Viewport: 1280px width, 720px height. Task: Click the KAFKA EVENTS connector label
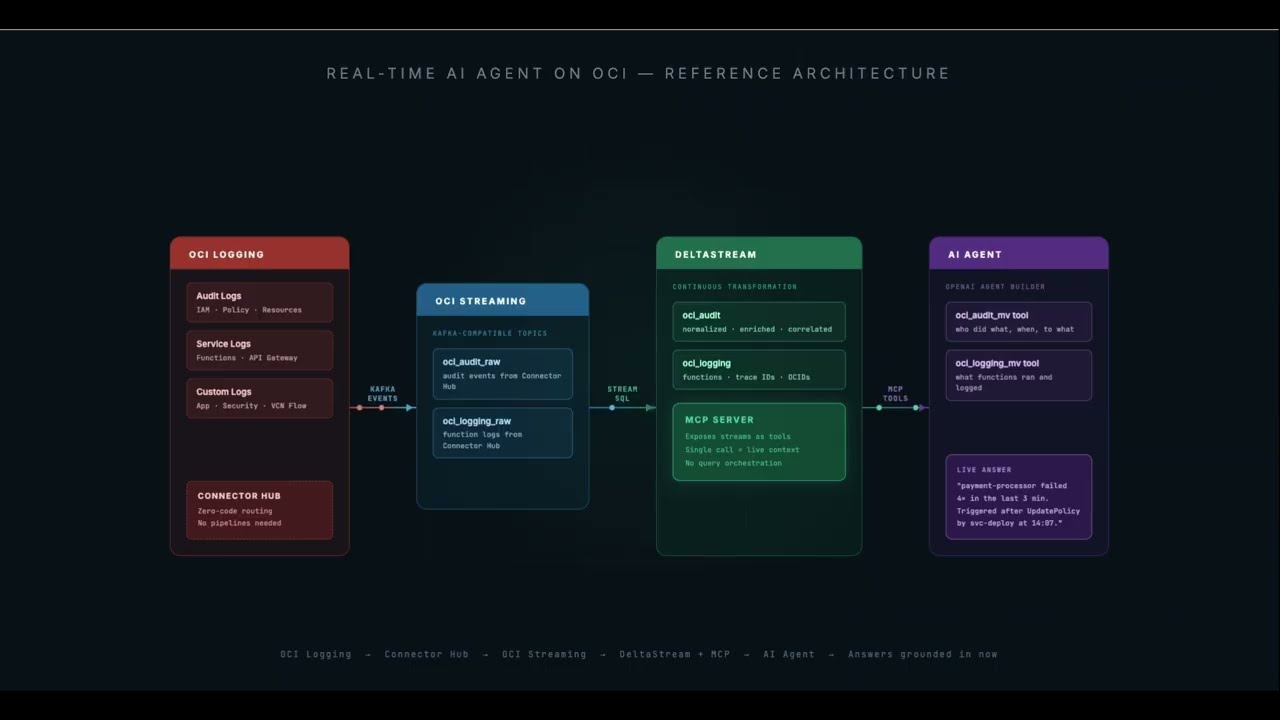382,393
